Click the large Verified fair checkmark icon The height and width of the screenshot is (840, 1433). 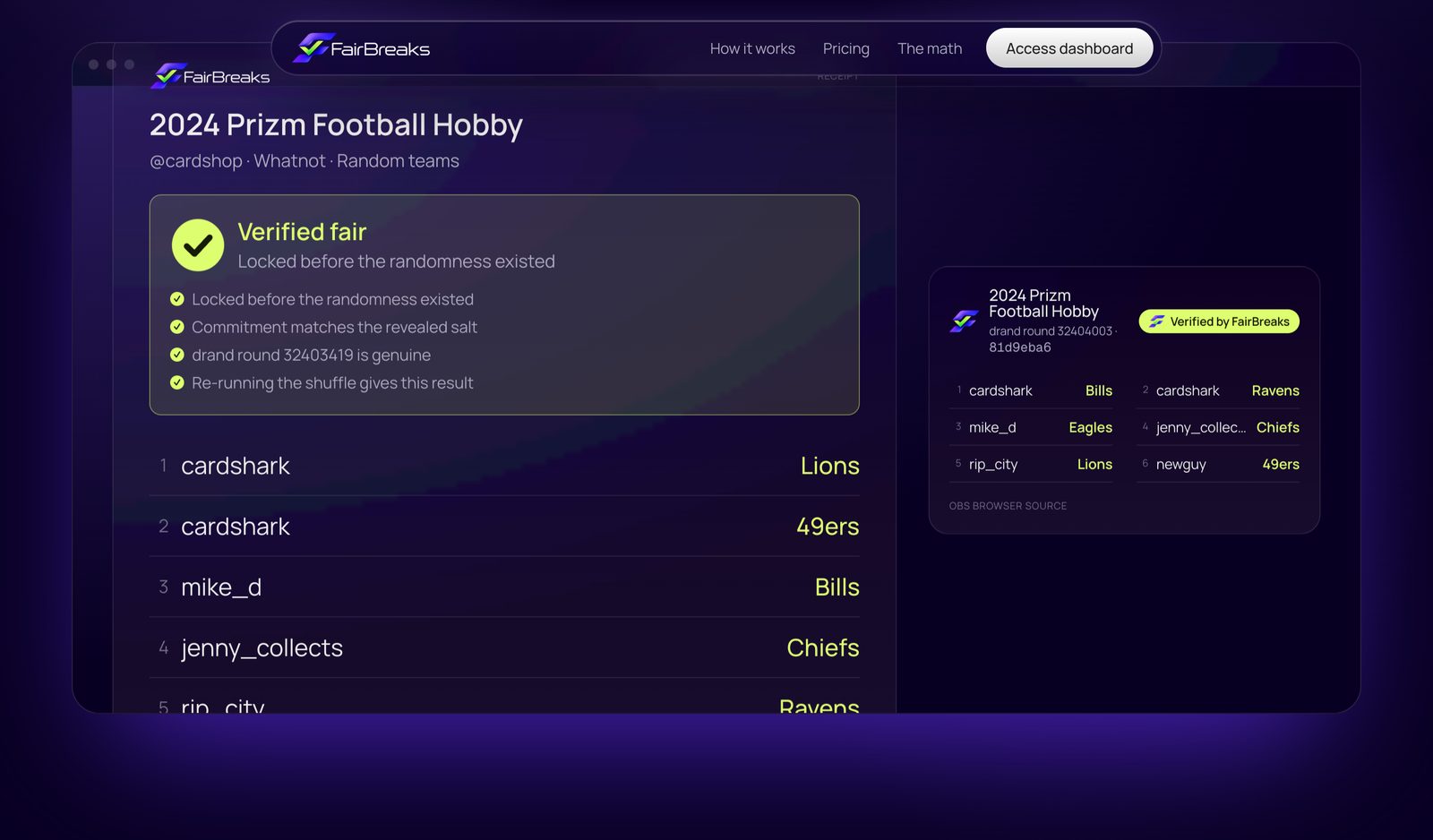tap(198, 245)
